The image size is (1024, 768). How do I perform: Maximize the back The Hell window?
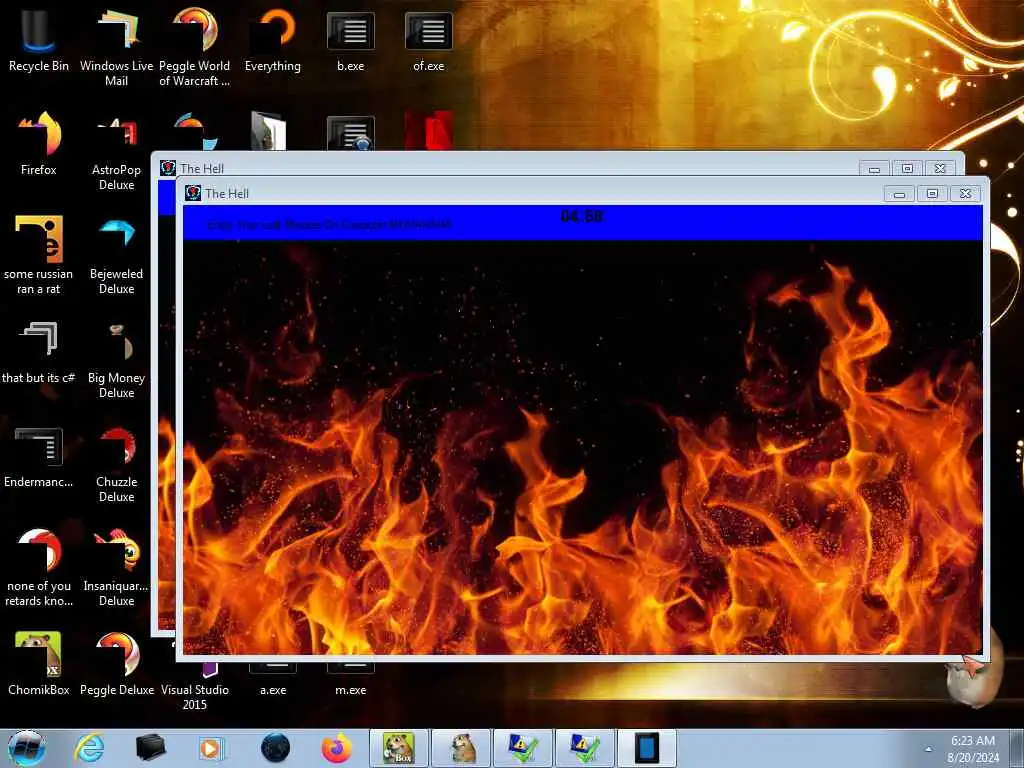pyautogui.click(x=907, y=168)
